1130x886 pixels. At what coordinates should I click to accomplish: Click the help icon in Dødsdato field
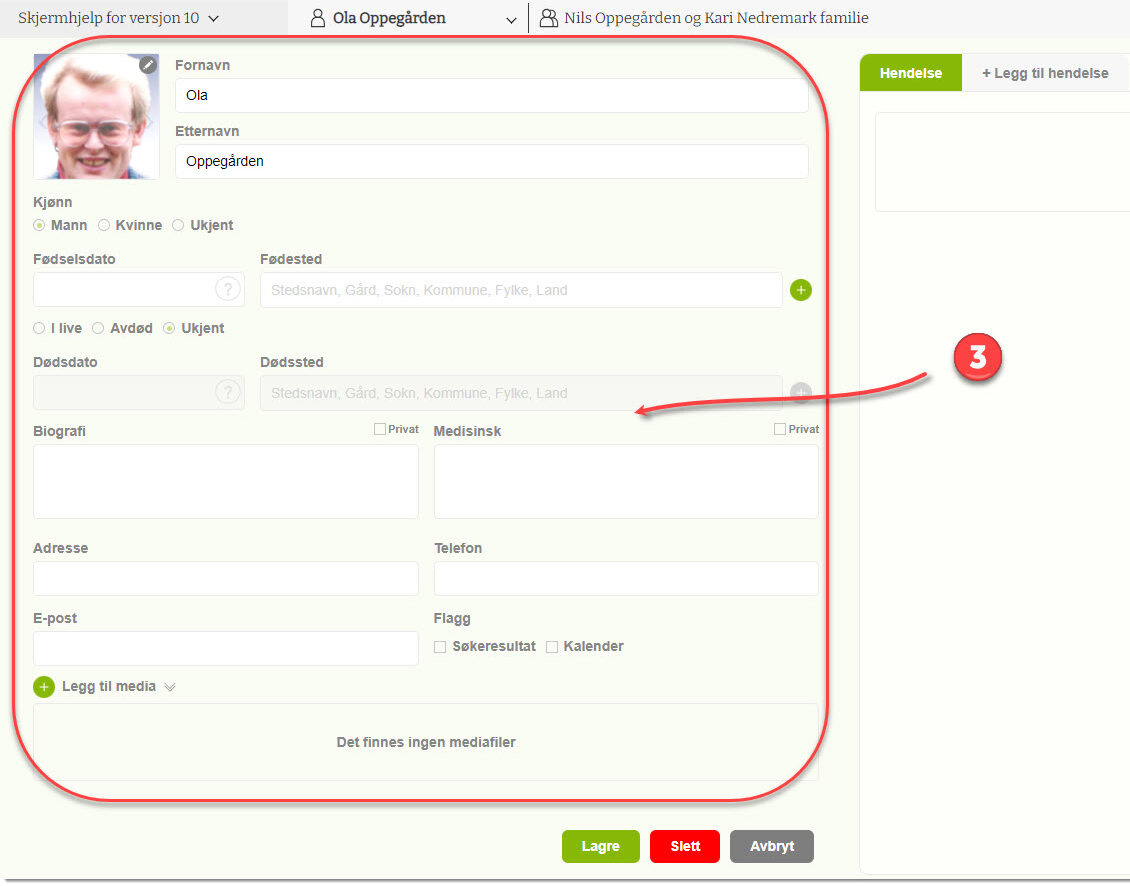point(228,393)
